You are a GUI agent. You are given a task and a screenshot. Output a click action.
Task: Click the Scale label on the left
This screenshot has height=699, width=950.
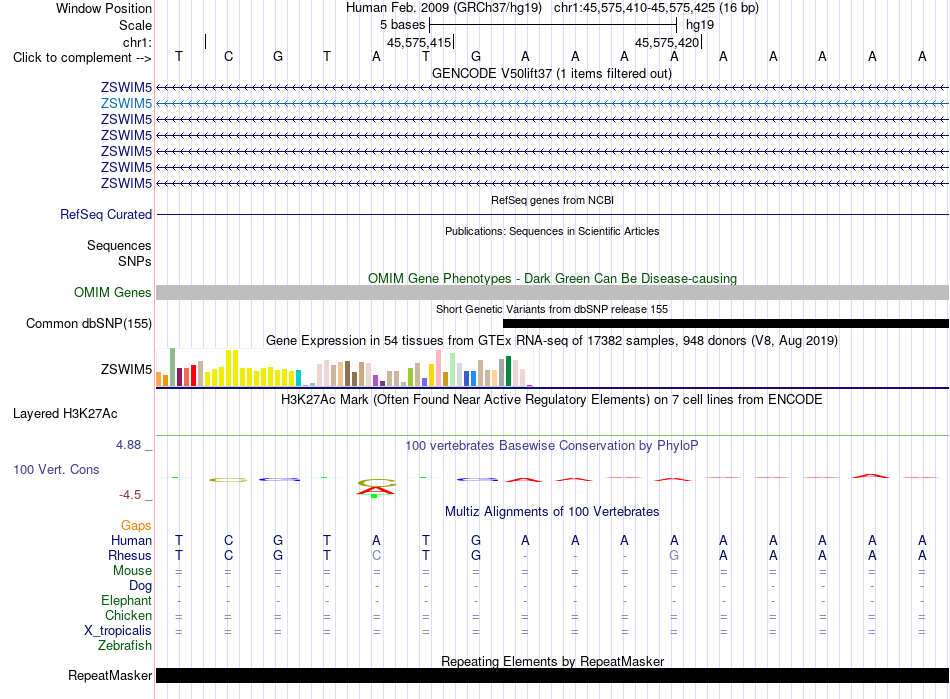[135, 25]
